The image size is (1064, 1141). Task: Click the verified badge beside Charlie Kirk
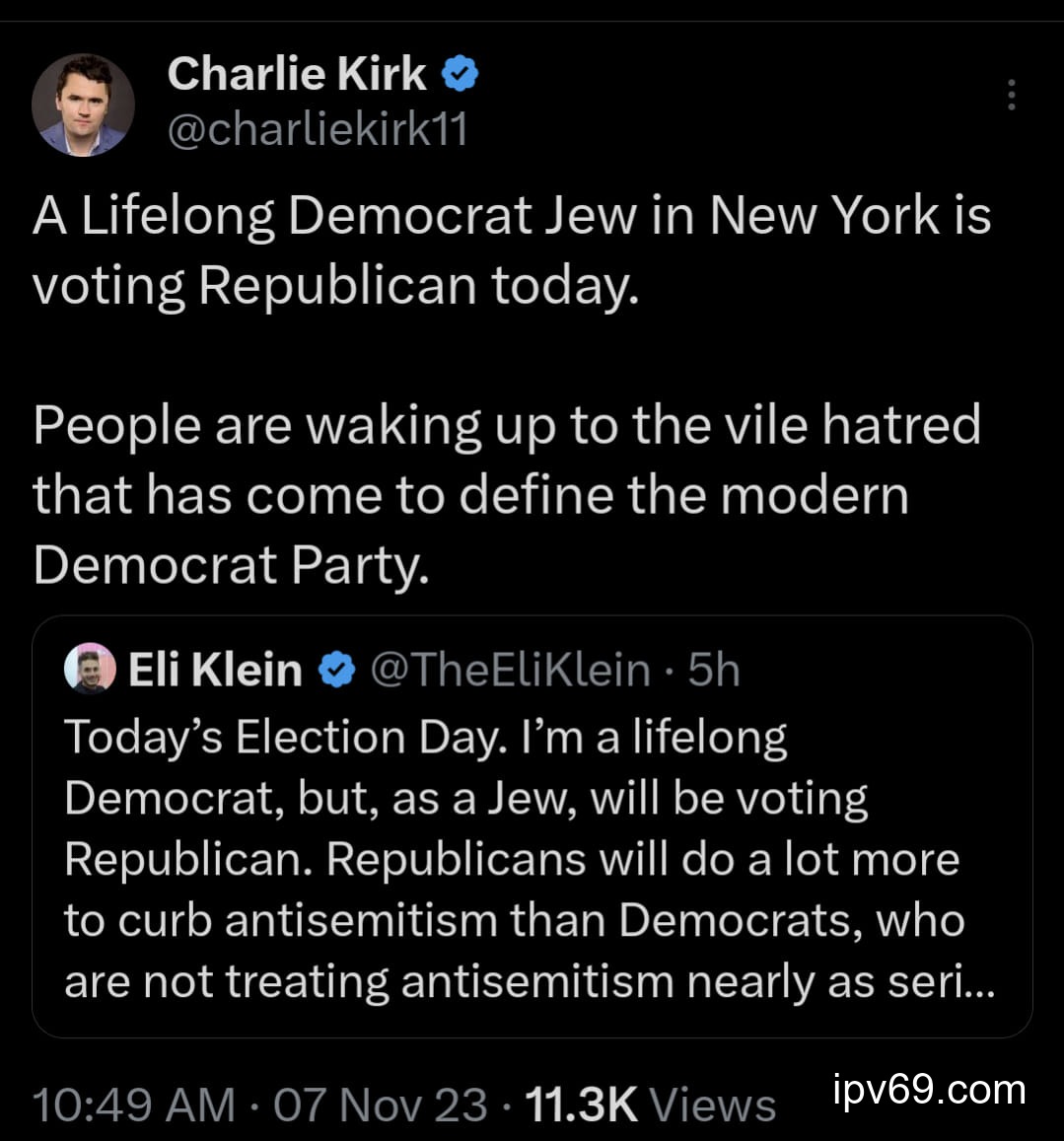click(x=460, y=74)
